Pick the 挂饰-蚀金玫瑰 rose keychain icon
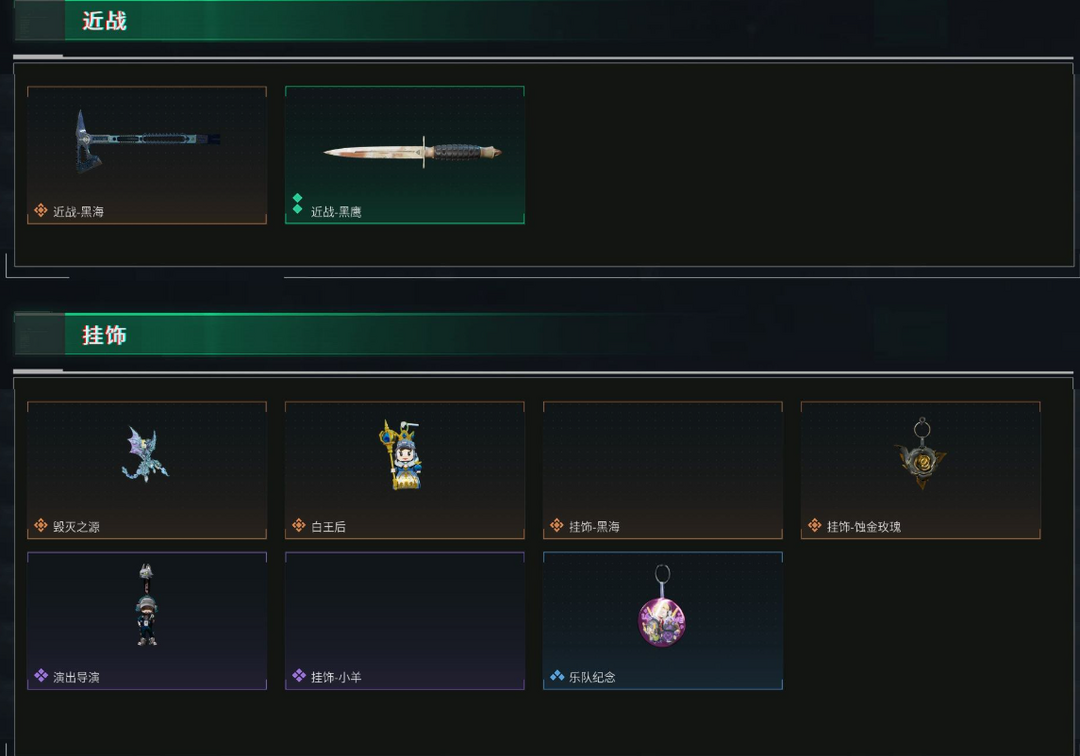The height and width of the screenshot is (756, 1080). [921, 452]
